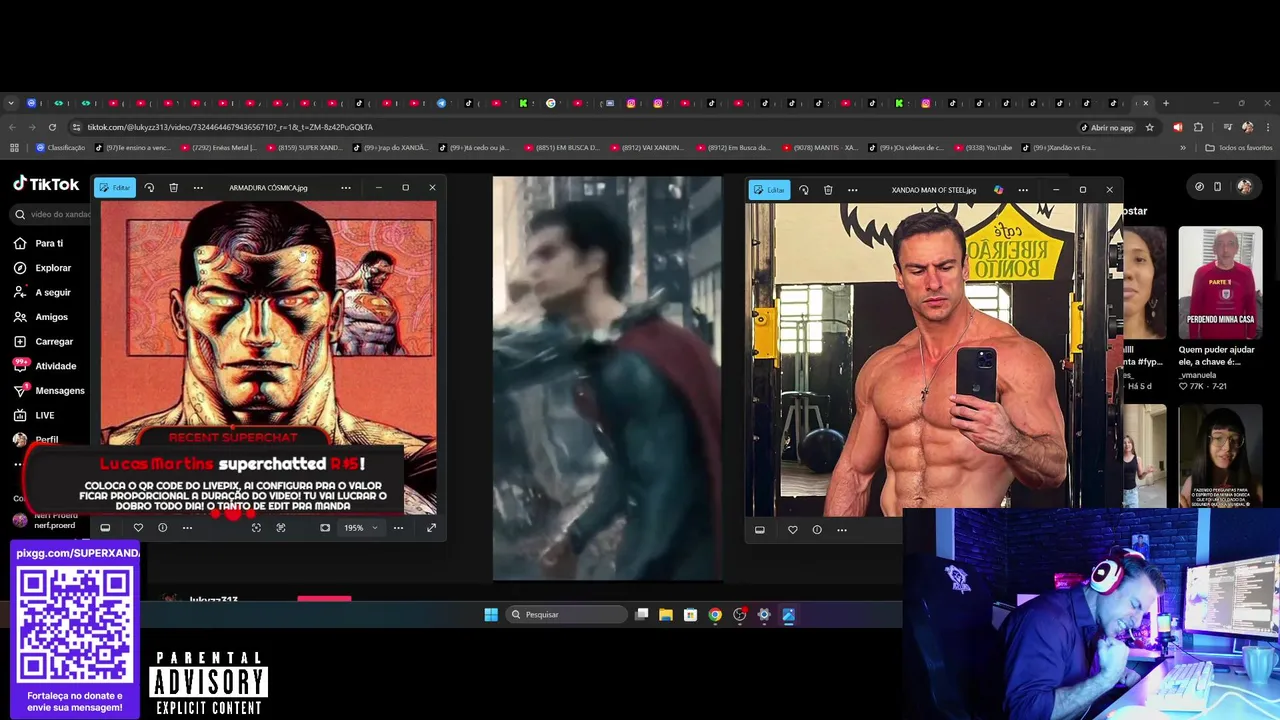Open options dots right of zoom dropdown
Screen dimensions: 1280x720
pos(398,528)
